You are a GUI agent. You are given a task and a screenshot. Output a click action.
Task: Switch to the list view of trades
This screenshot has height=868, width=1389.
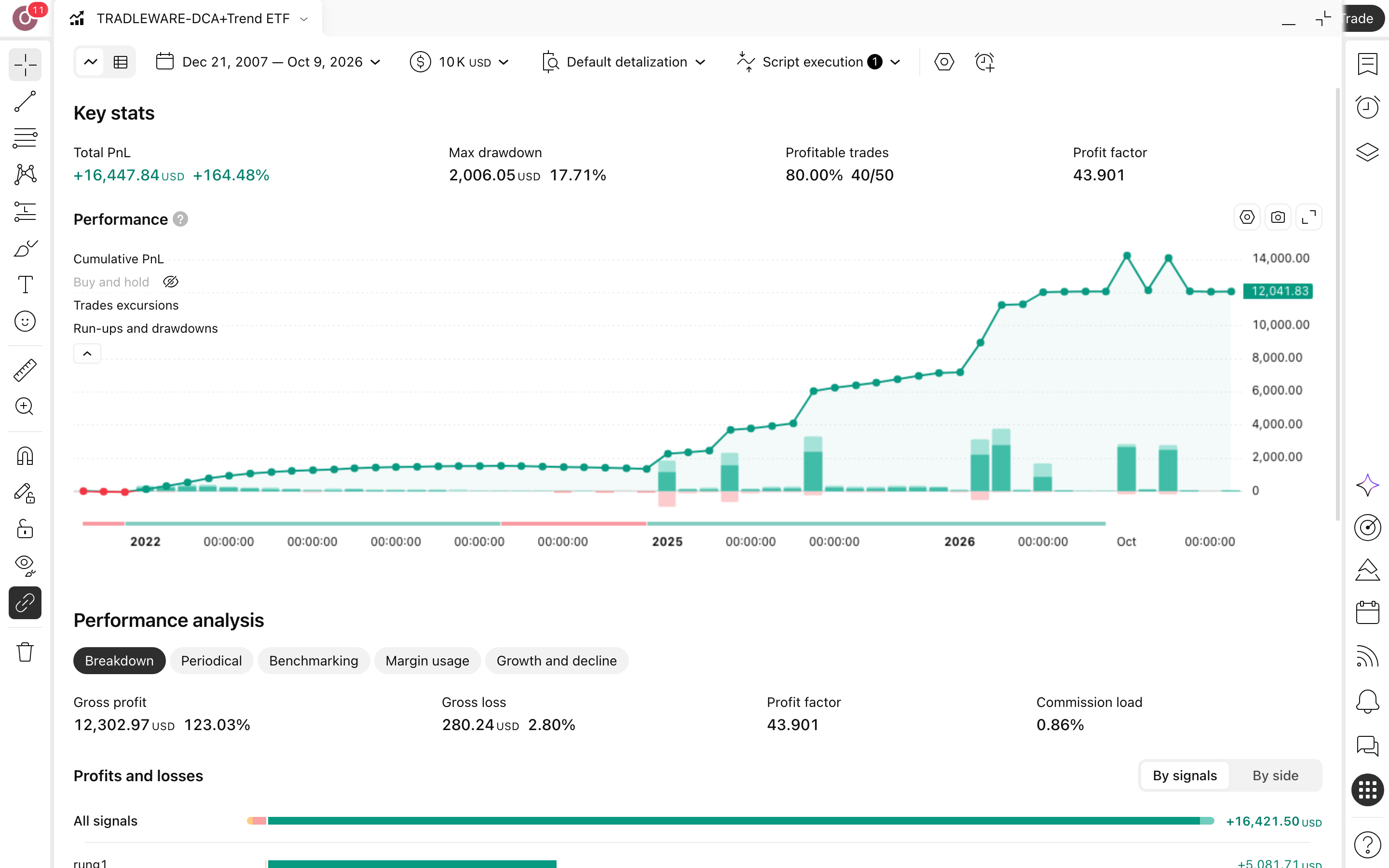click(121, 62)
